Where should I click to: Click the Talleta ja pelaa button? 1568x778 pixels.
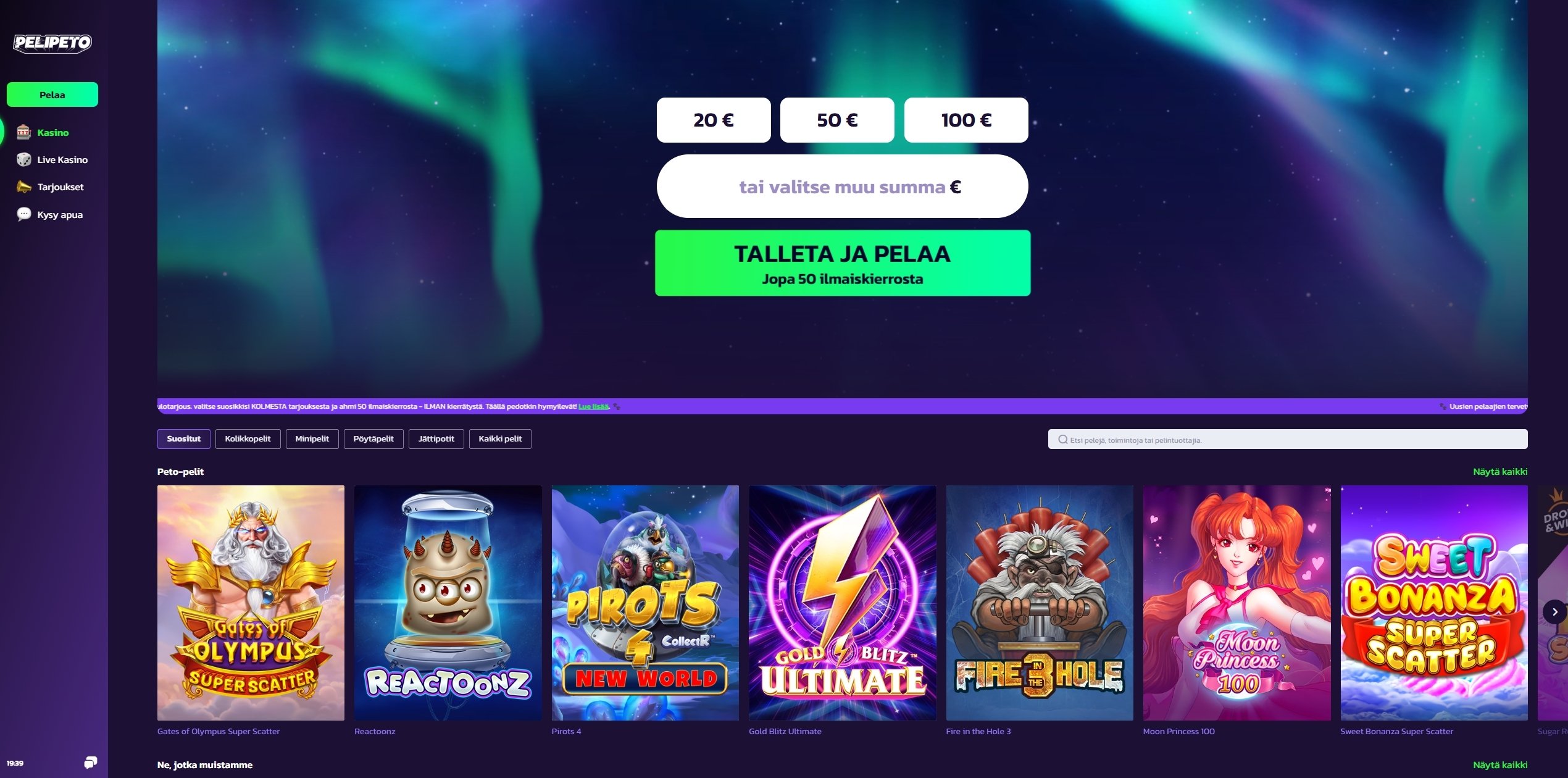[x=843, y=263]
